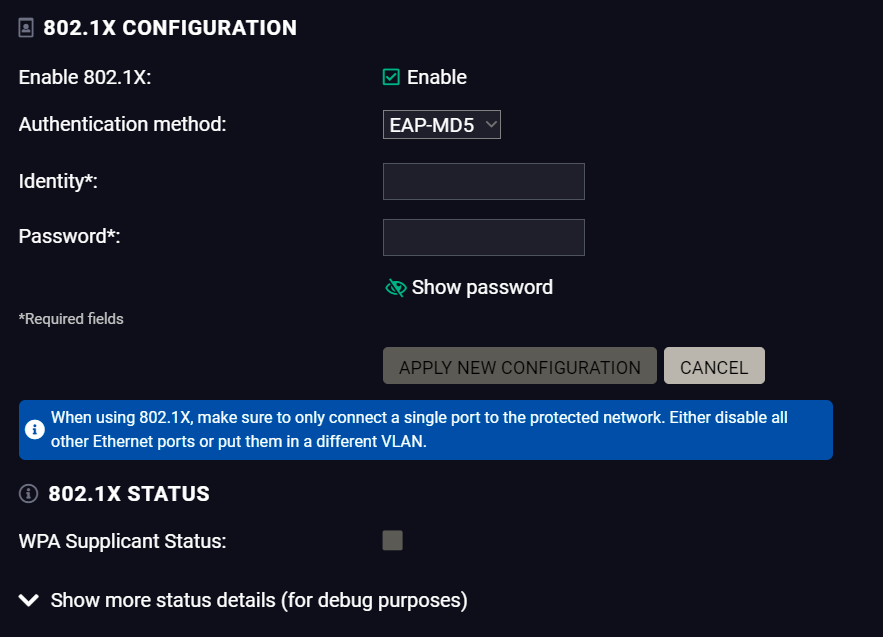Click the Enable label next to checkbox

437,77
